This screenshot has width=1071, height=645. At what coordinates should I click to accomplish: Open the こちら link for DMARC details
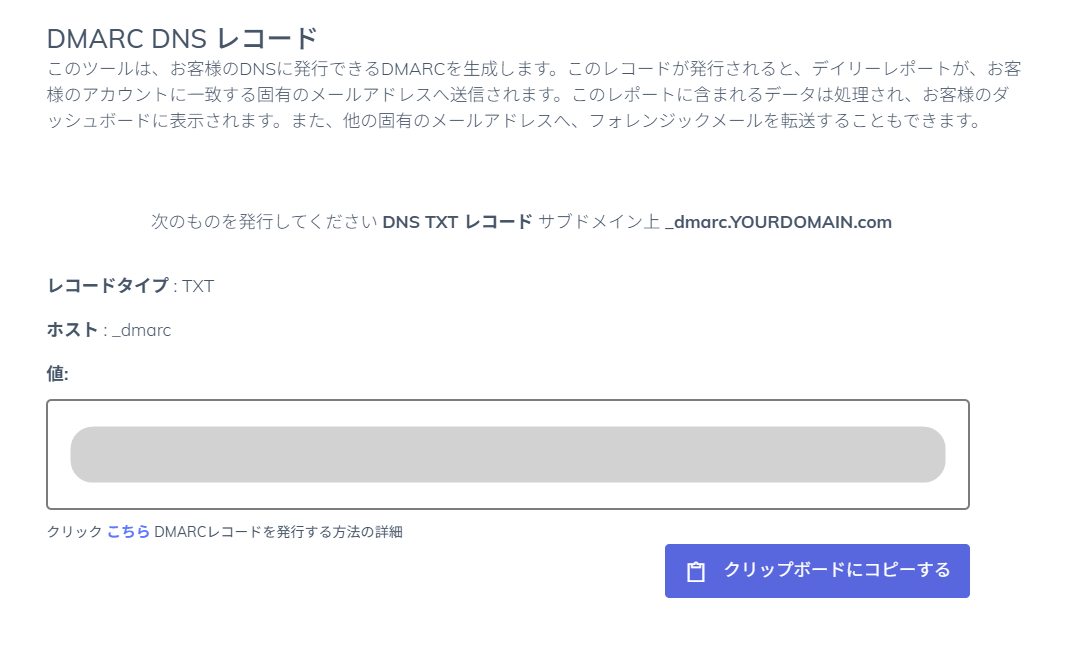(128, 532)
